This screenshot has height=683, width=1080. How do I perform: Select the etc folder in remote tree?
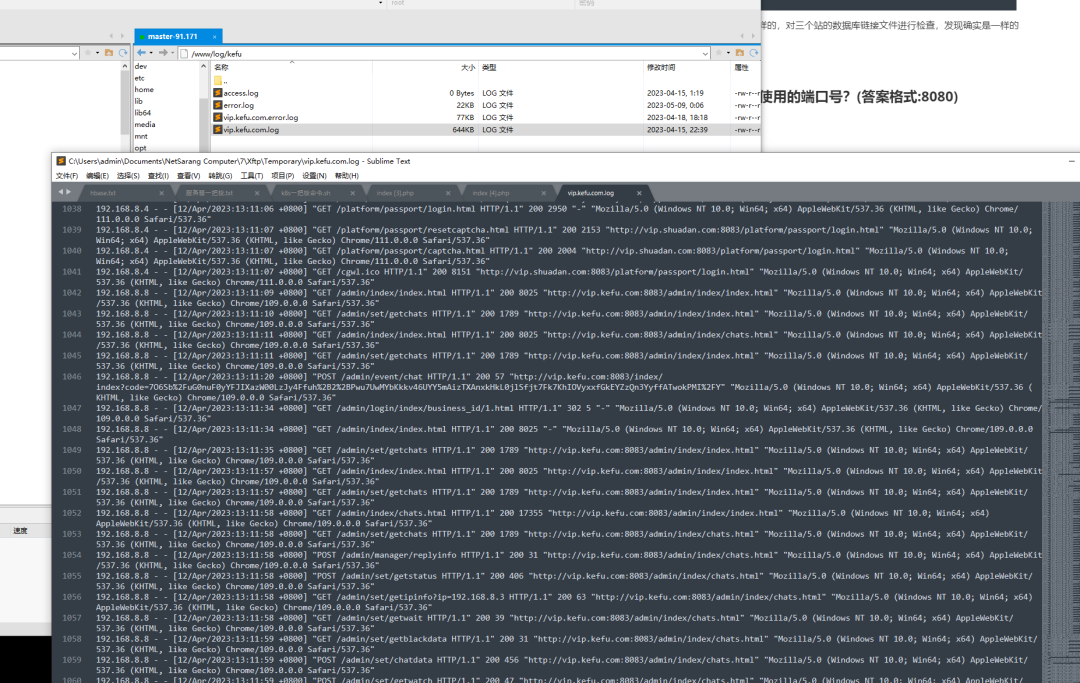pos(140,78)
